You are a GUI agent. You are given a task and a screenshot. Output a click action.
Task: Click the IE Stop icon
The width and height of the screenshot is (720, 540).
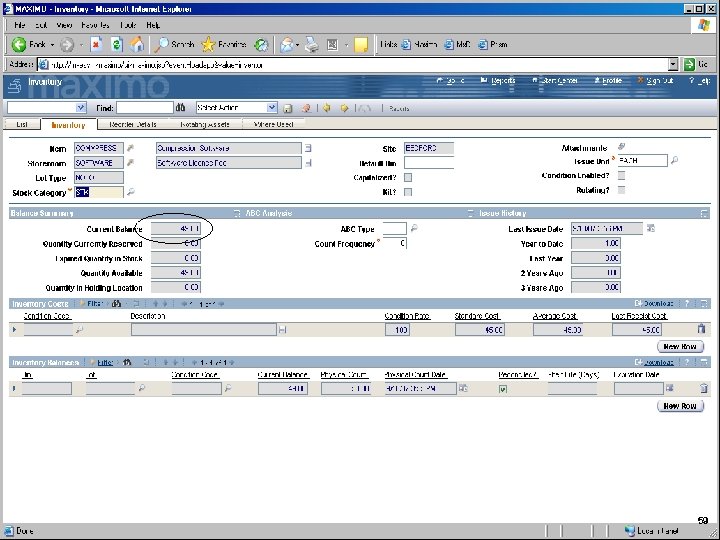tap(96, 45)
